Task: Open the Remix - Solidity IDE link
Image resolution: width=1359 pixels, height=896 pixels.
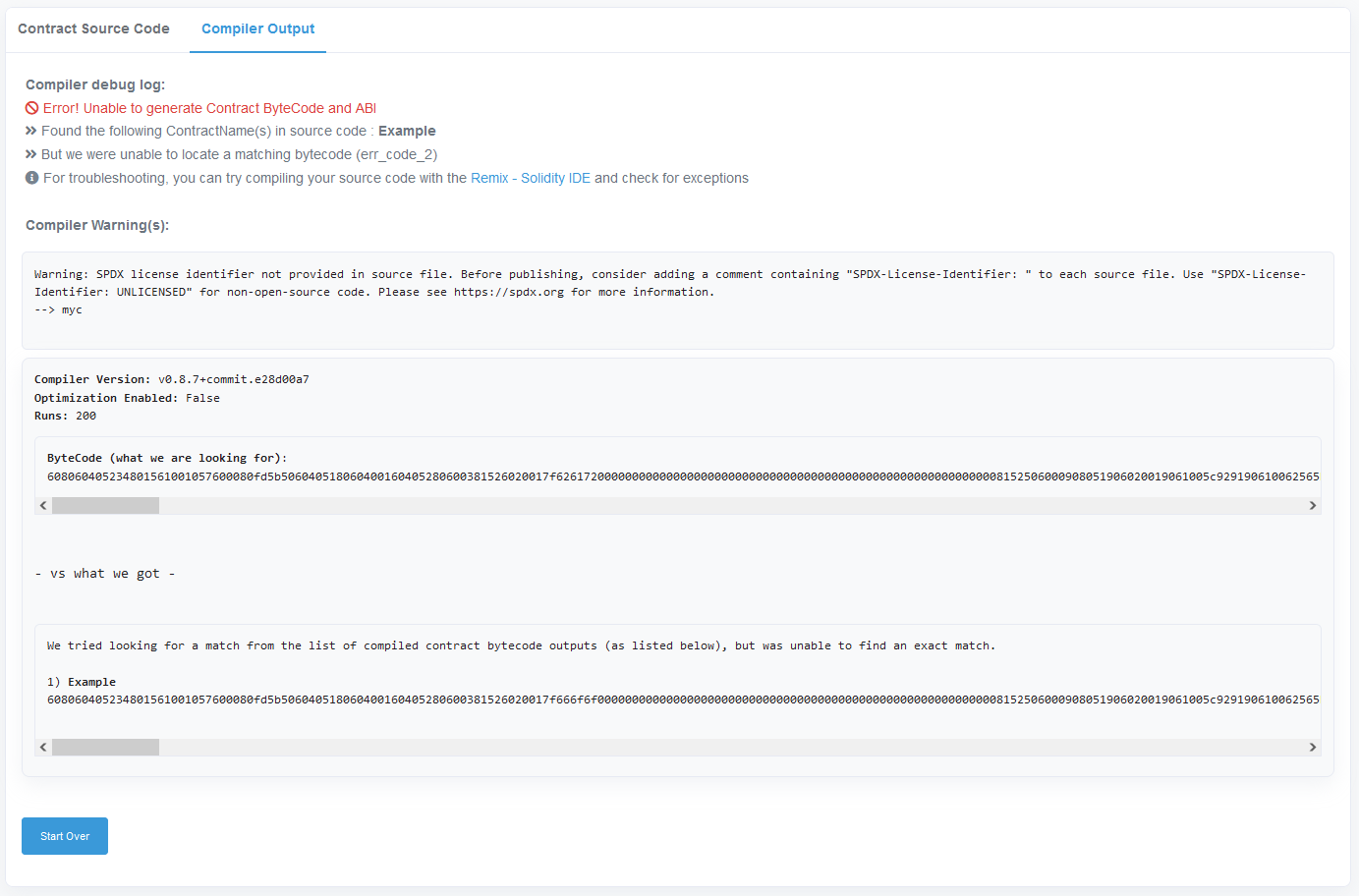Action: 530,178
